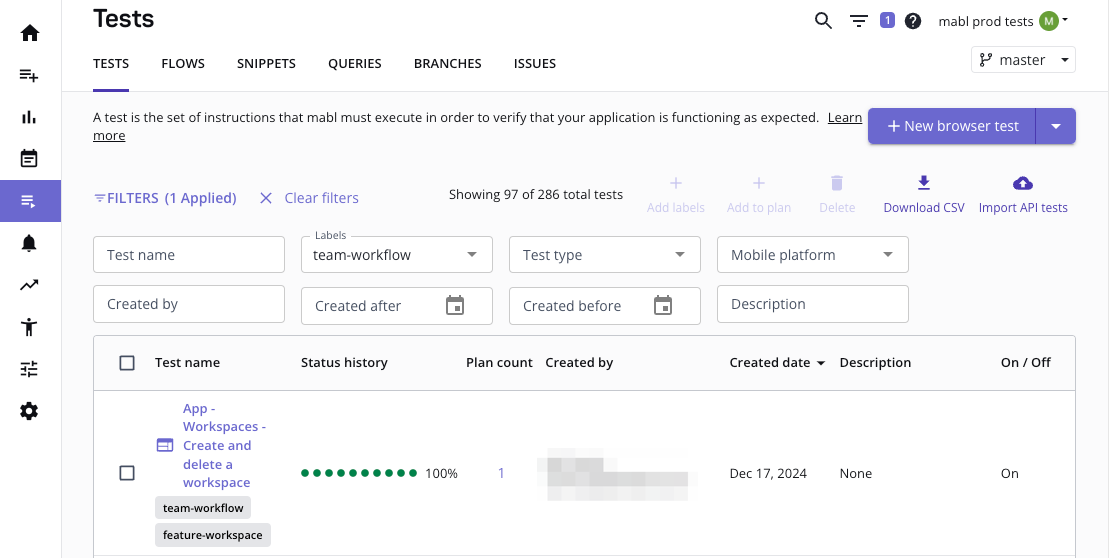Image resolution: width=1109 pixels, height=558 pixels.
Task: Click the Home icon in the sidebar
Action: 30,33
